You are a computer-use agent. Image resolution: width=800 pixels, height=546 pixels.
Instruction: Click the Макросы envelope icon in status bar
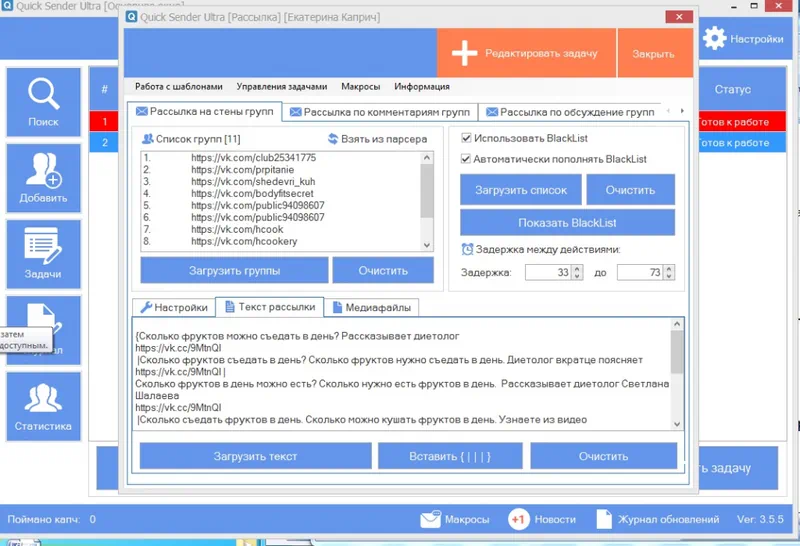(430, 519)
